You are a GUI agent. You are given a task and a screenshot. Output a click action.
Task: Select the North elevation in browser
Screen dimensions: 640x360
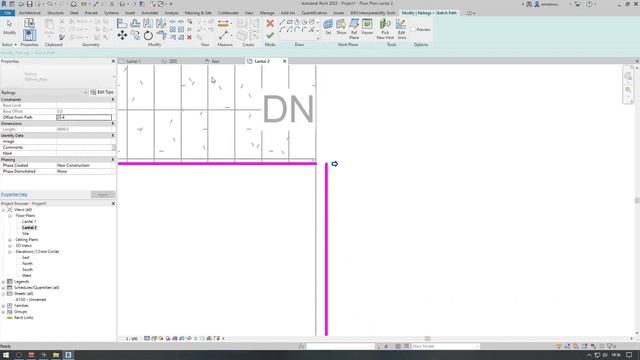click(27, 264)
